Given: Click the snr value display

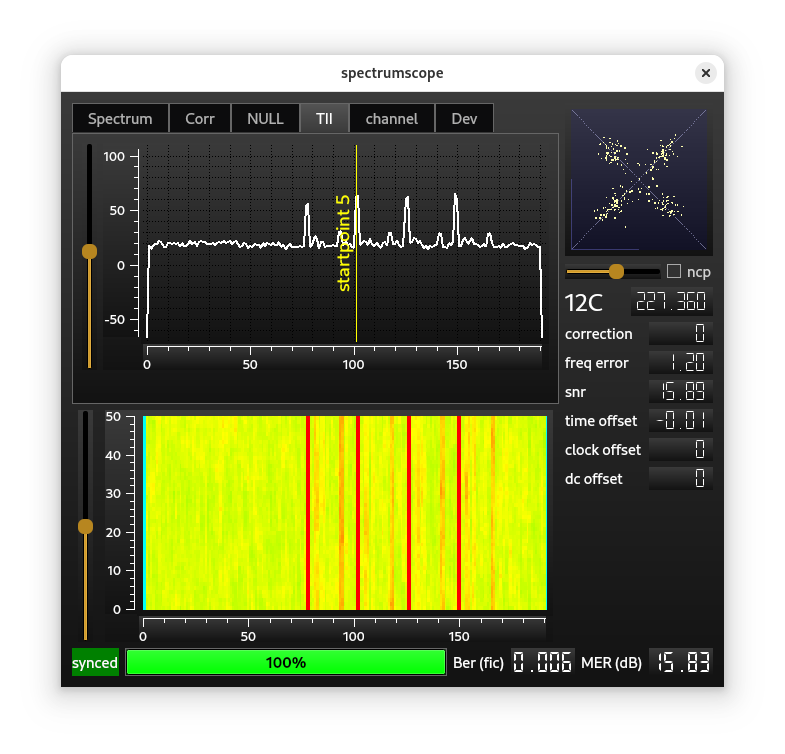Looking at the screenshot, I should click(681, 392).
